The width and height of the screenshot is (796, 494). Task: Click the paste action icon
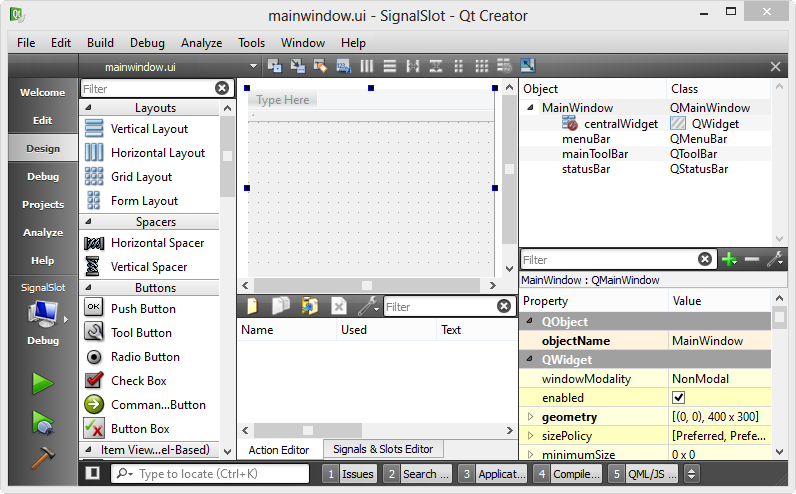(310, 306)
